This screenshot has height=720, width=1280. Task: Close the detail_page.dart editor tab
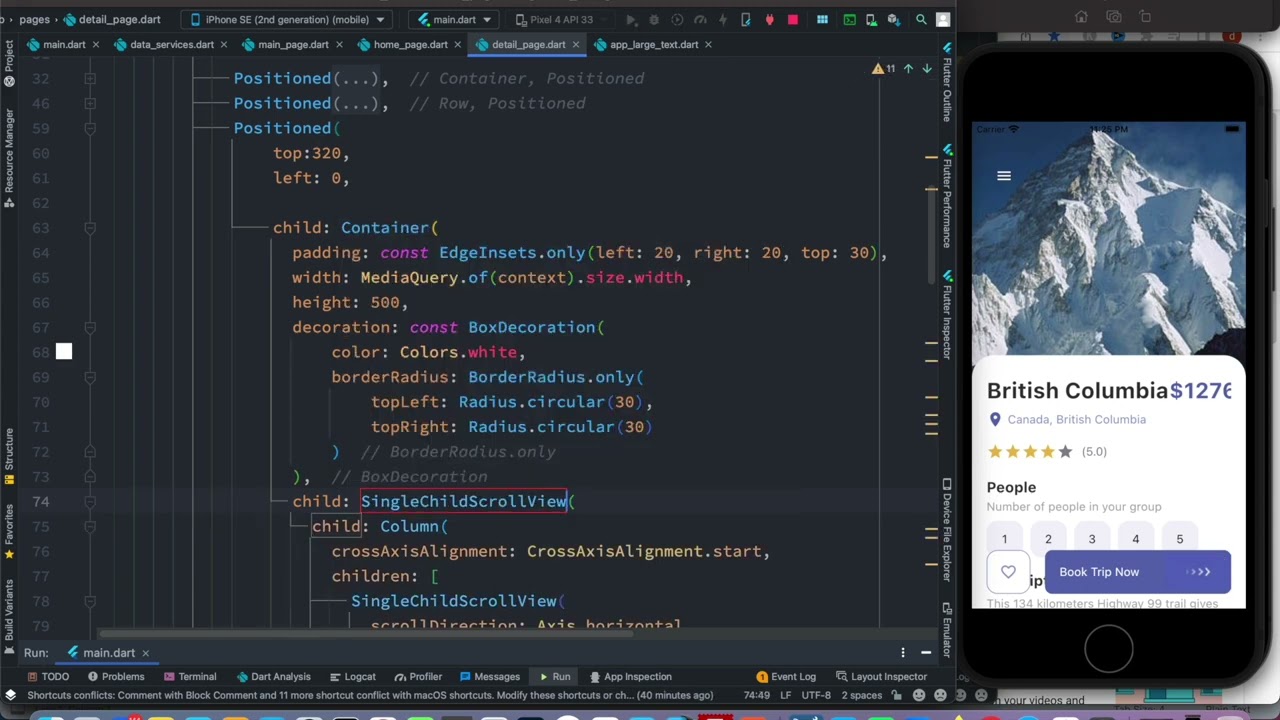(576, 44)
